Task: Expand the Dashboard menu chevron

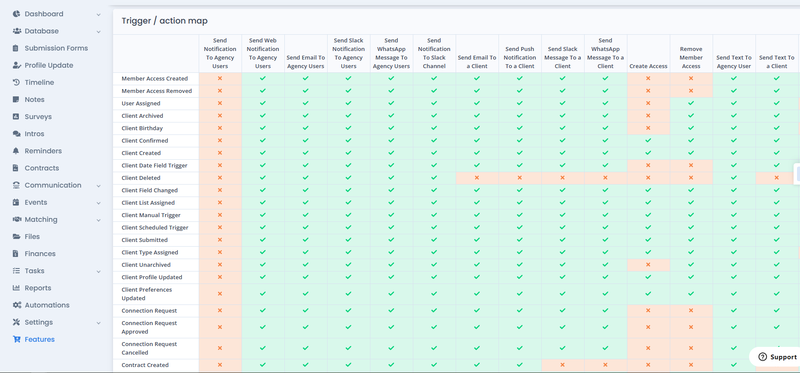Action: click(x=98, y=14)
